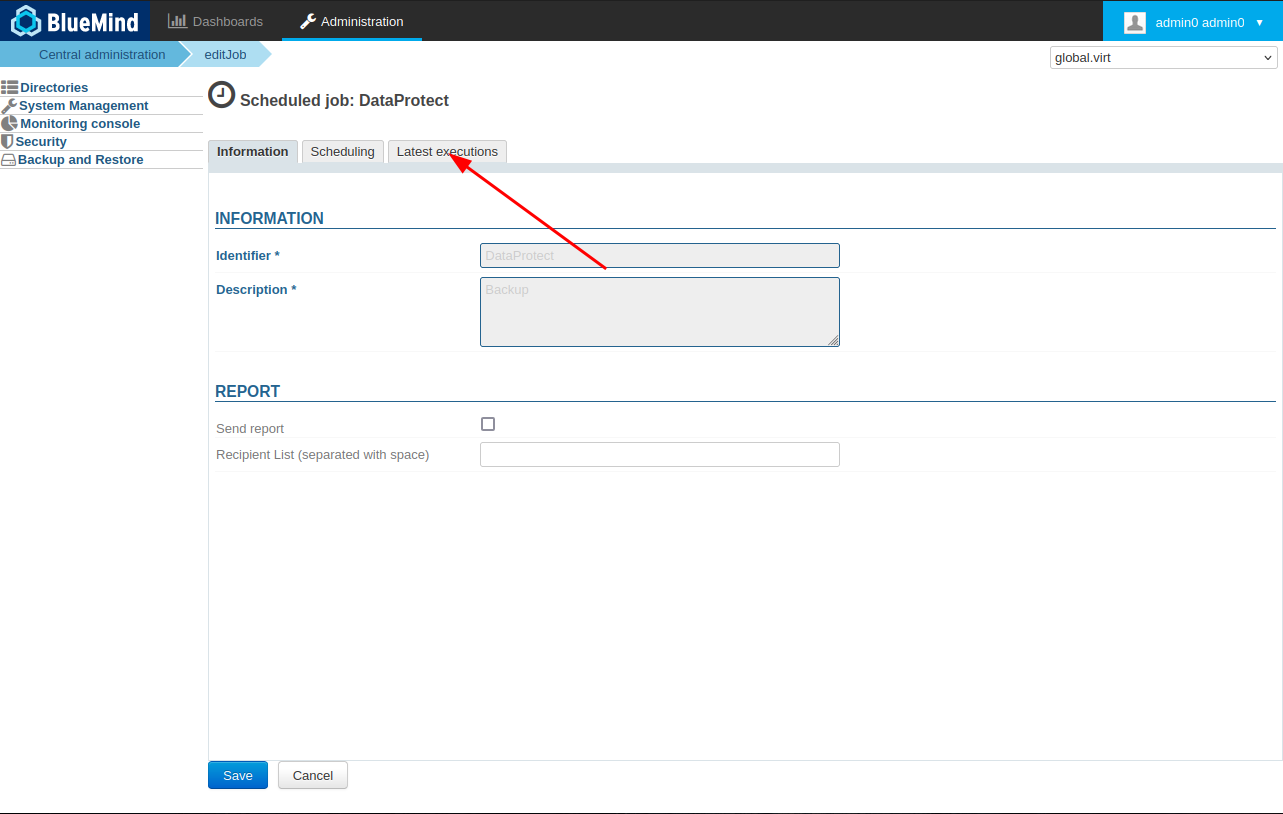Click the admin0 user avatar icon
The width and height of the screenshot is (1283, 814).
[x=1134, y=22]
